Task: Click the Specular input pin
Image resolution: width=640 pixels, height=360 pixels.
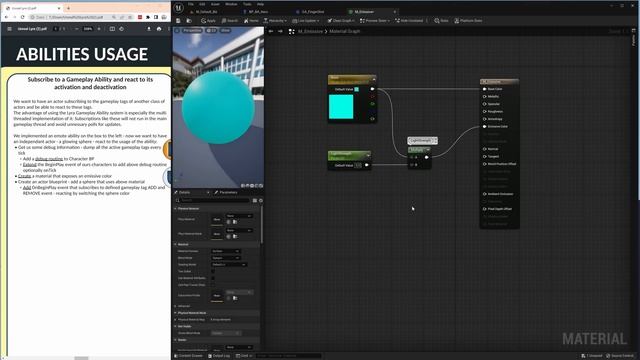Action: (484, 104)
